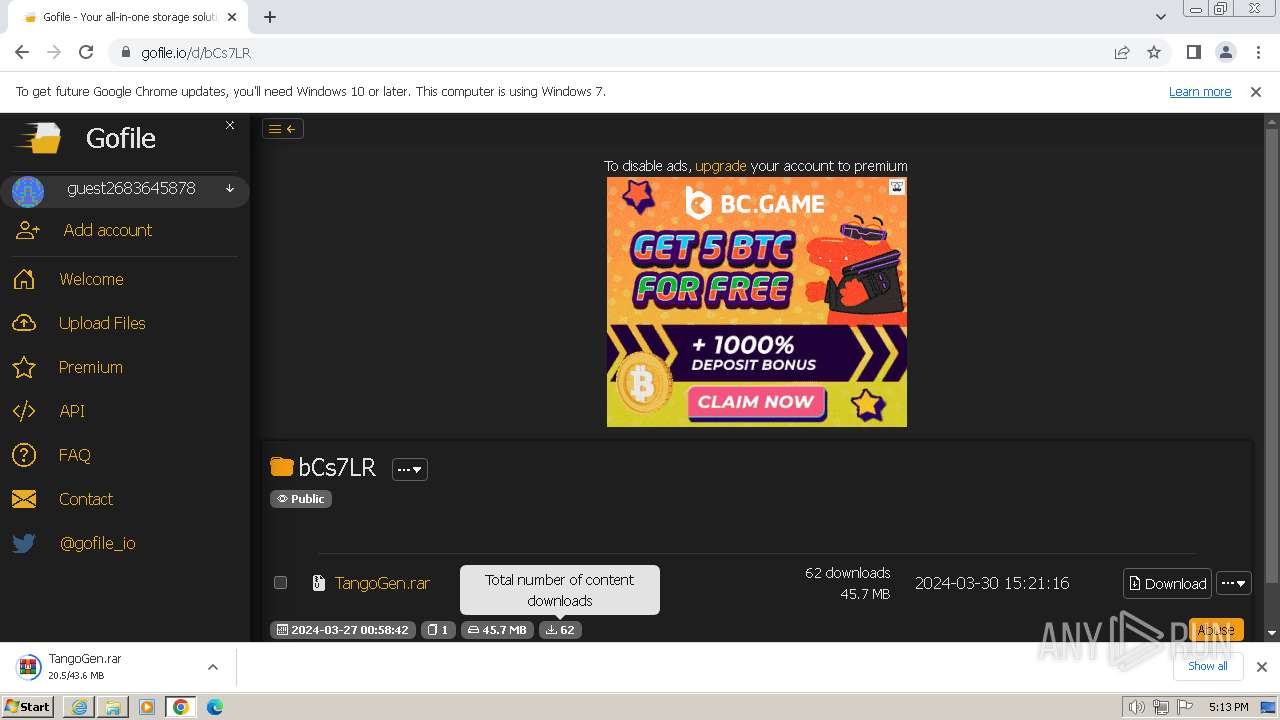1280x720 pixels.
Task: Click the page vertical scrollbar
Action: (x=1272, y=356)
